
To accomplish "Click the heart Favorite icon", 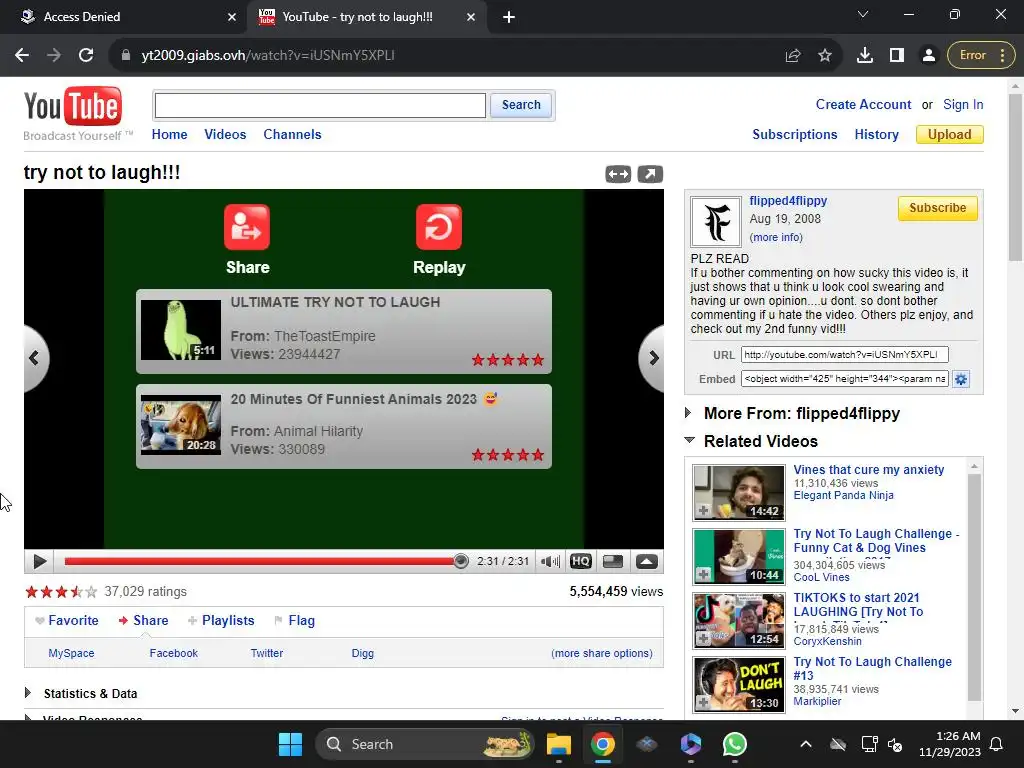I will tap(40, 620).
